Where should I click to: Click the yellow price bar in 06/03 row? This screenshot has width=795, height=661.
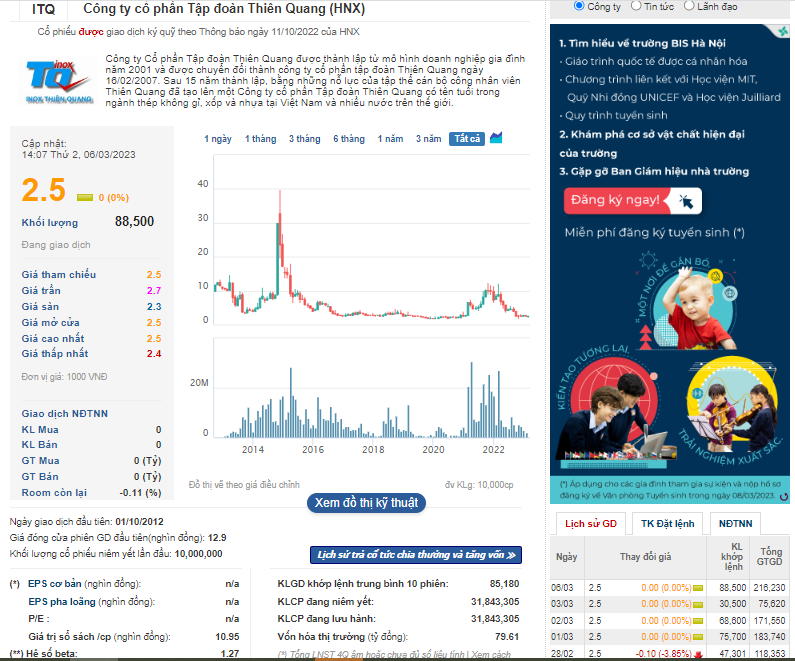coord(698,588)
